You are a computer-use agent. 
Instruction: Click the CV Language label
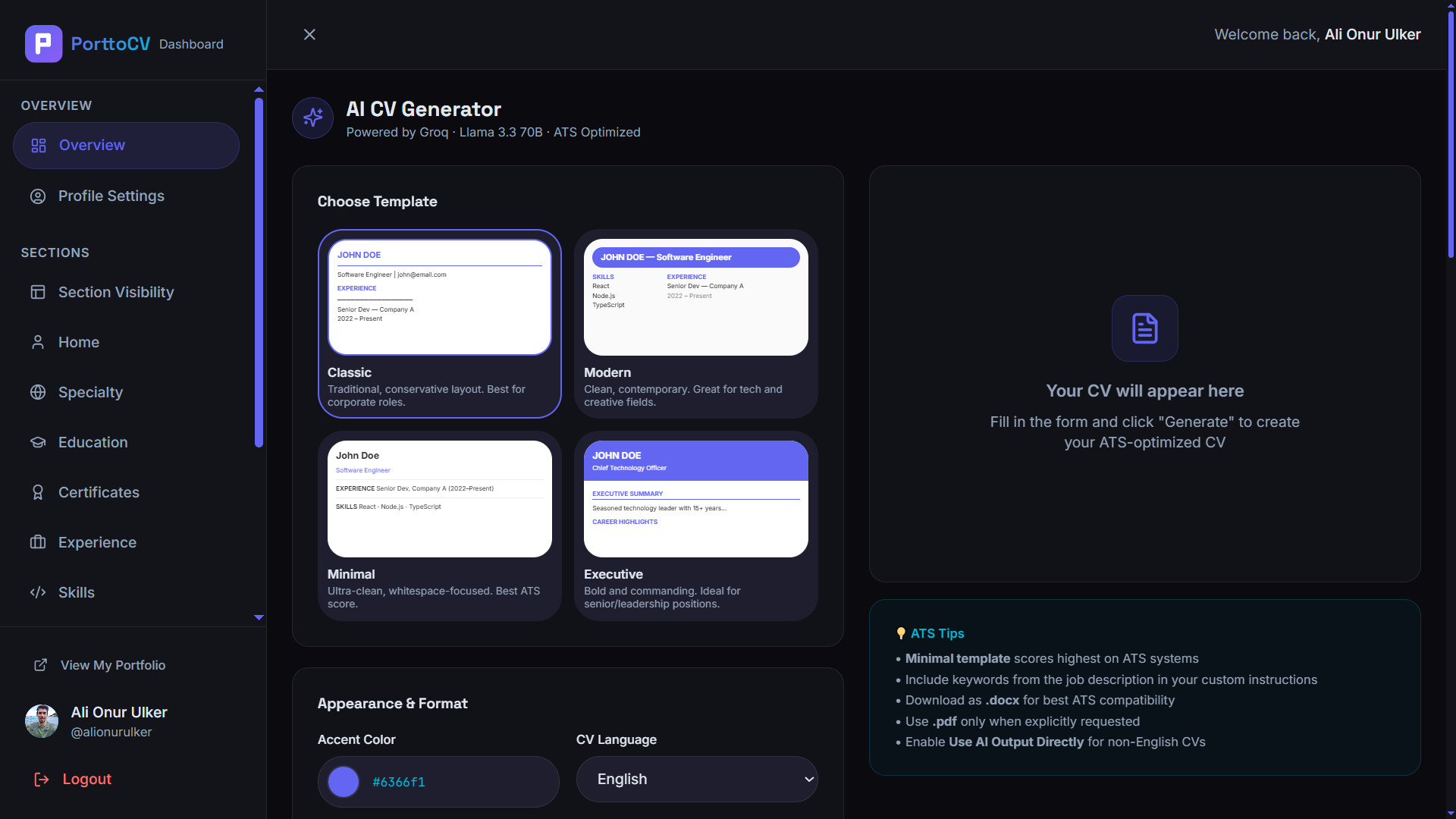[x=617, y=740]
